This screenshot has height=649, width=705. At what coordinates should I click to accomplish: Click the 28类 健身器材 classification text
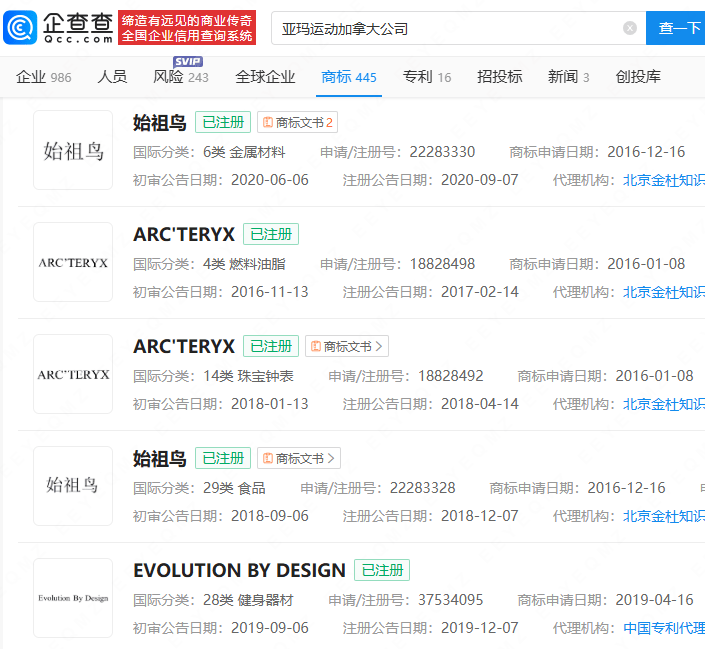pyautogui.click(x=248, y=600)
